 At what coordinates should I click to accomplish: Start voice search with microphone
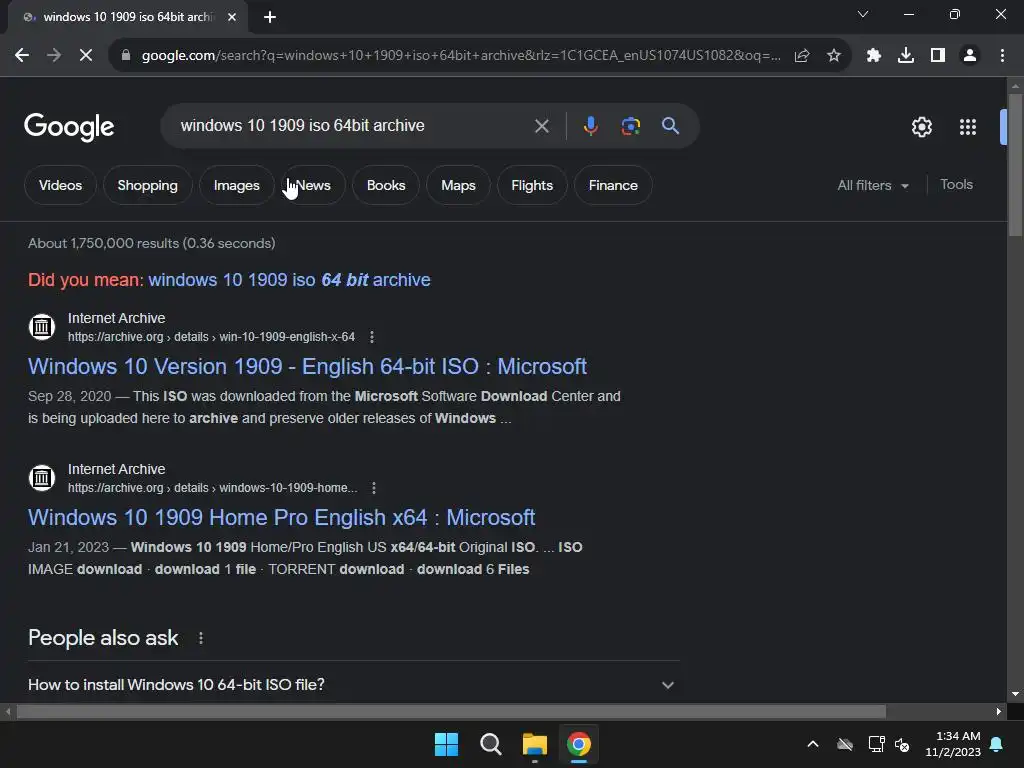[590, 125]
